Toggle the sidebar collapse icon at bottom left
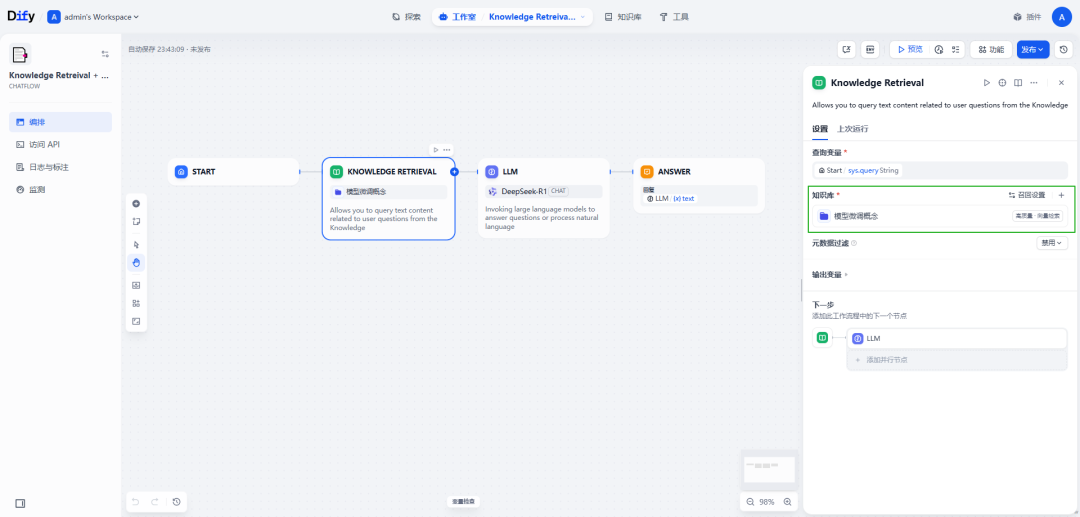Viewport: 1080px width, 517px height. (20, 503)
